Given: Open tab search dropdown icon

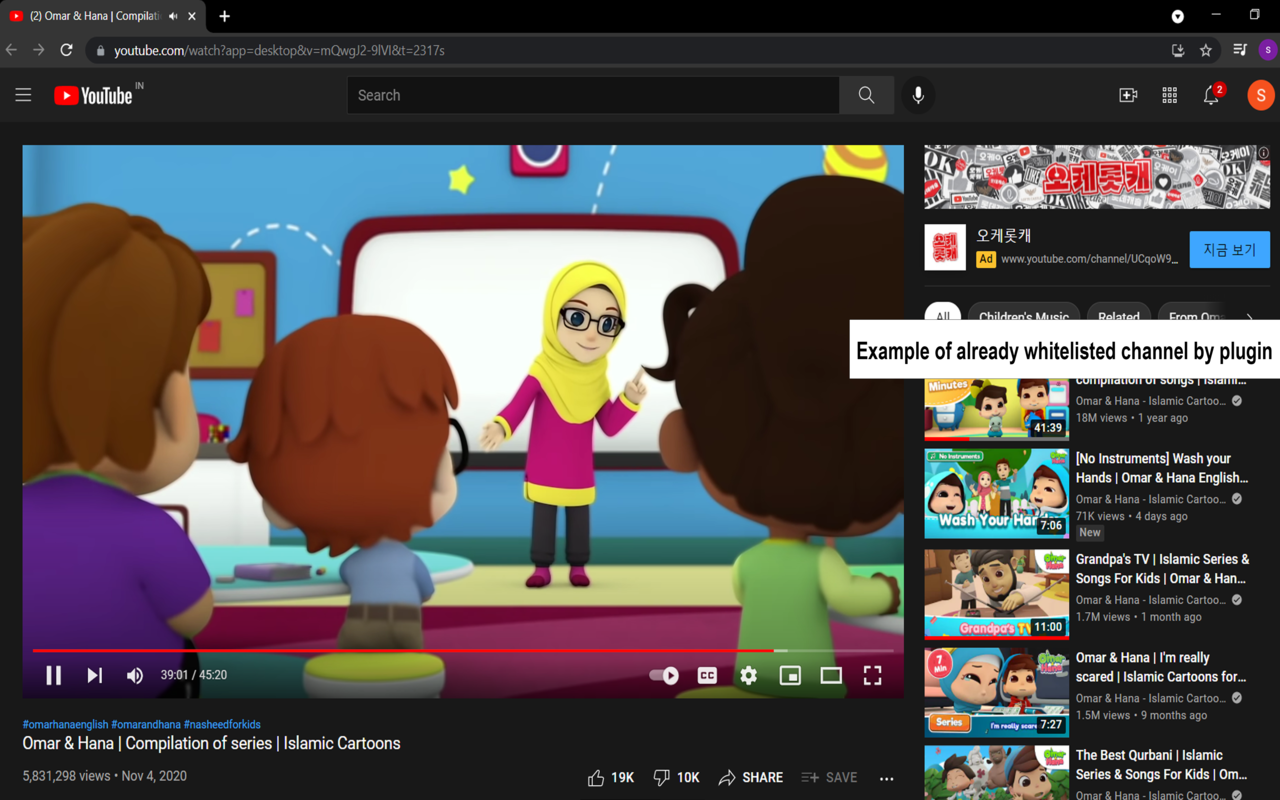Looking at the screenshot, I should click(x=1178, y=16).
